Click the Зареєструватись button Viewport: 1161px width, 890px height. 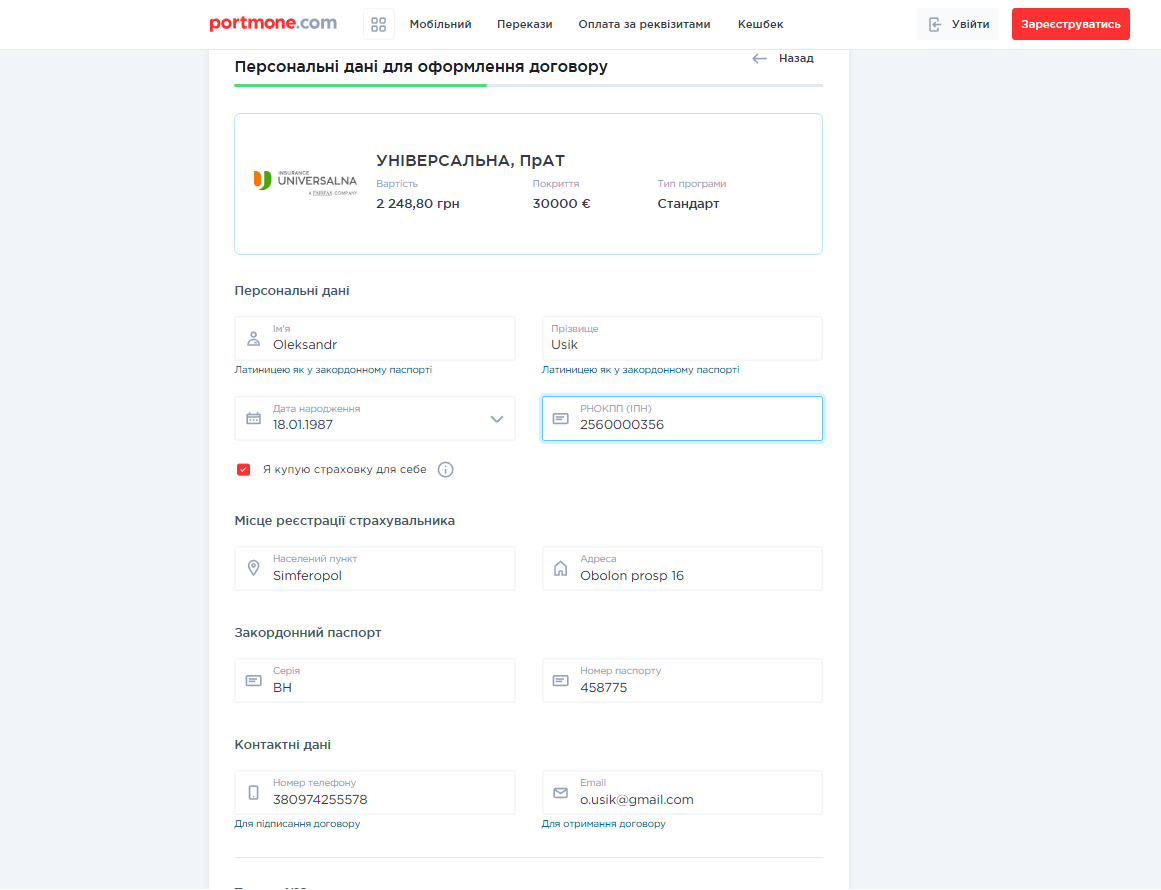tap(1070, 24)
